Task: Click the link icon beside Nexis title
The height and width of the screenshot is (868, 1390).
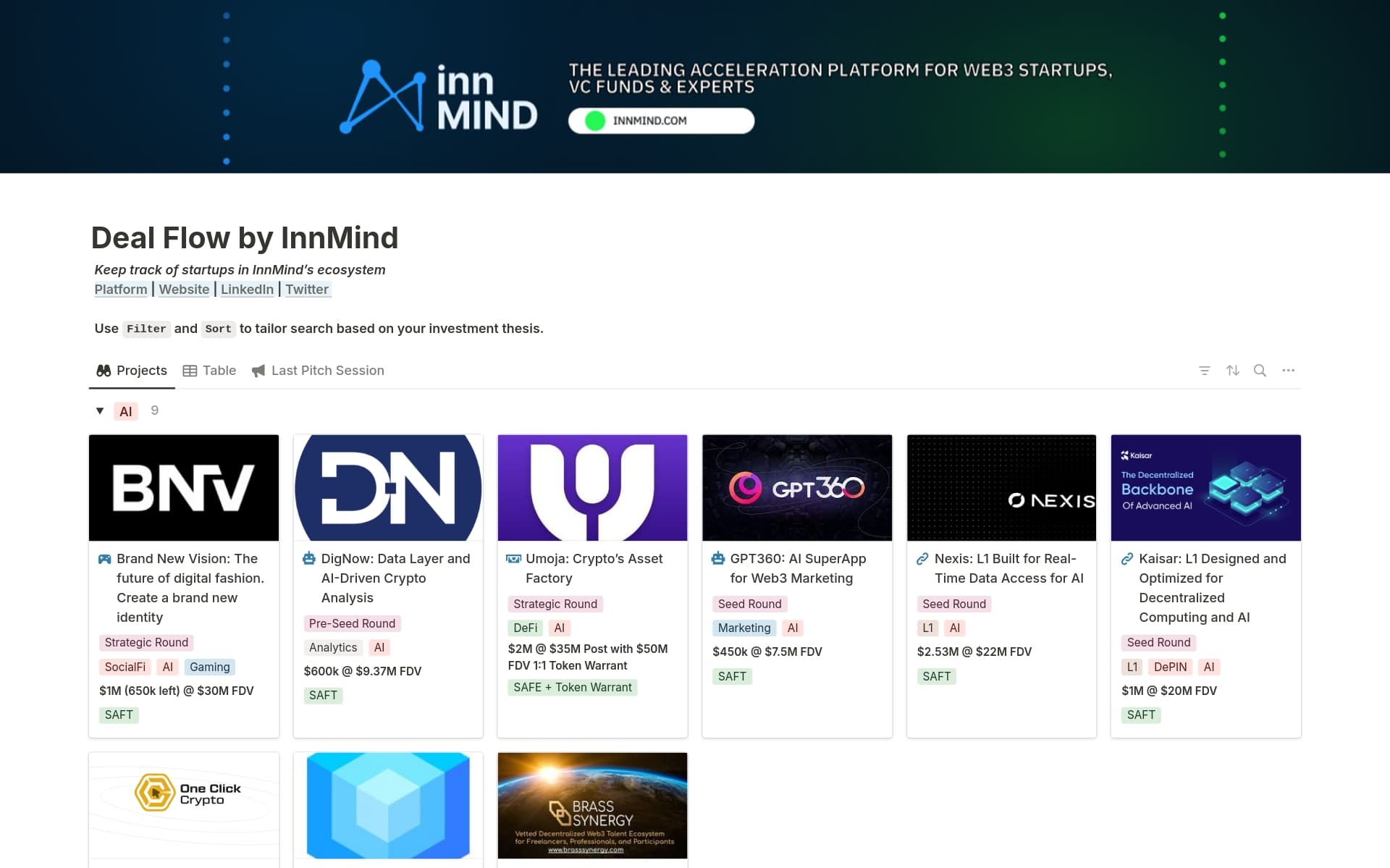Action: [922, 559]
